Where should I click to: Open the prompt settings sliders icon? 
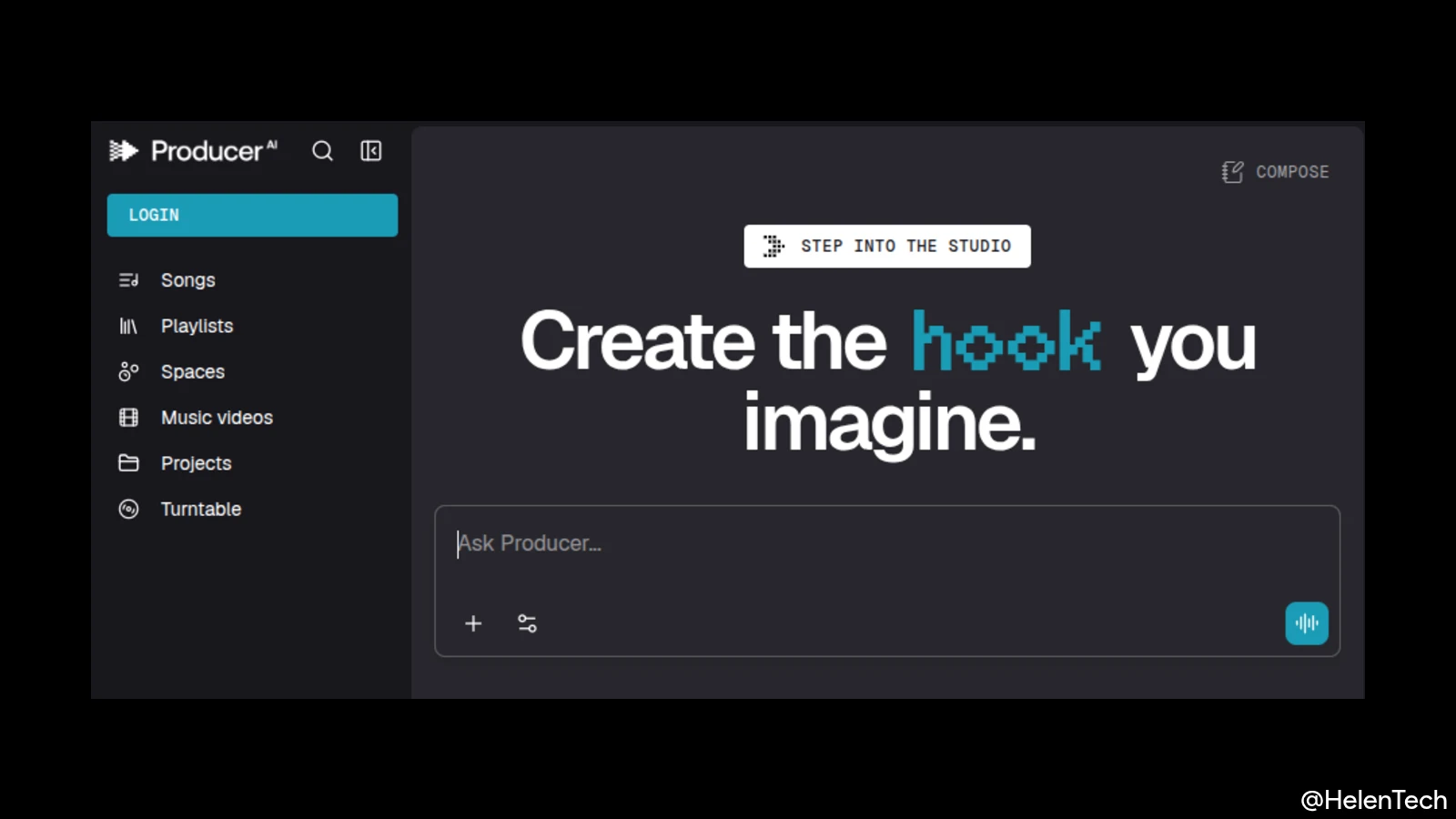[527, 623]
